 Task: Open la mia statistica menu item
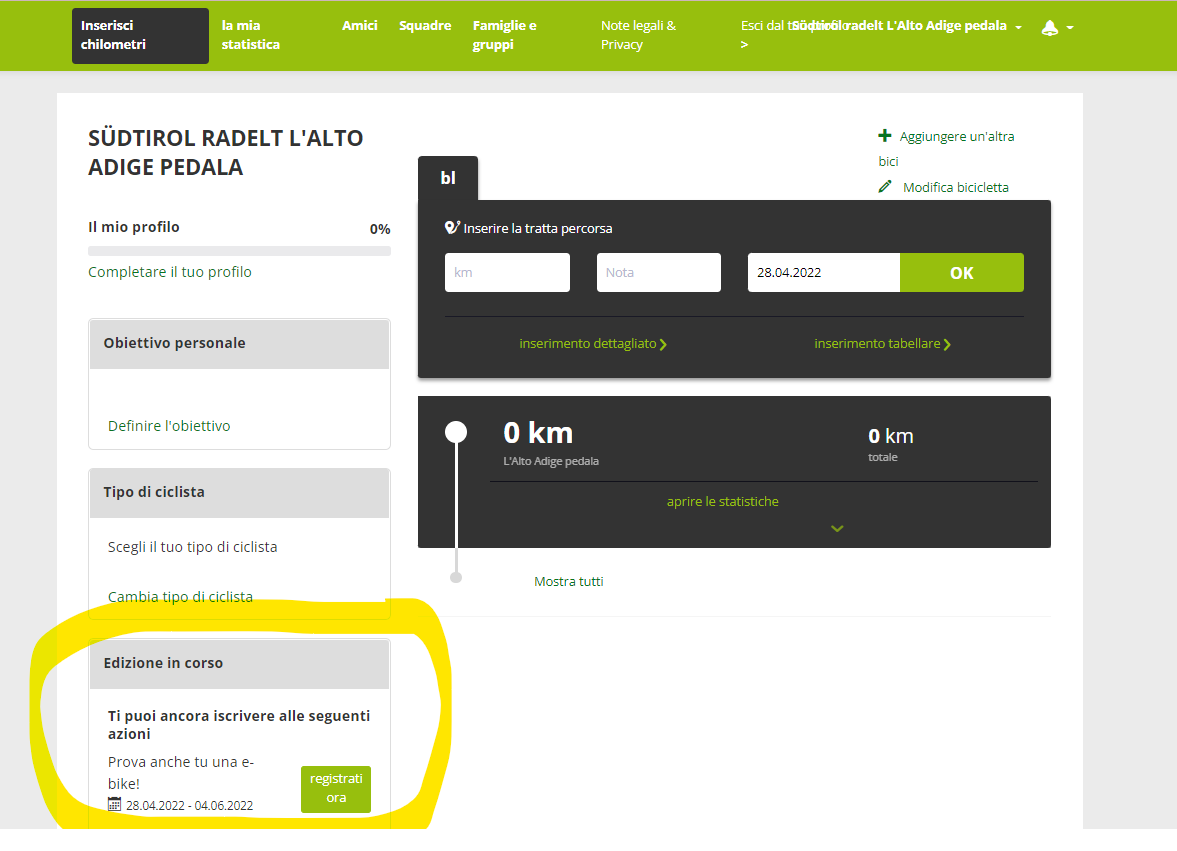[251, 35]
